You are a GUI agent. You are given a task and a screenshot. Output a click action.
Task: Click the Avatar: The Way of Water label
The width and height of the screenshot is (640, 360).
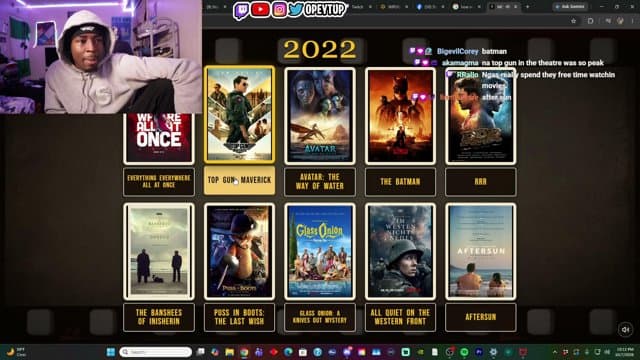tap(320, 182)
